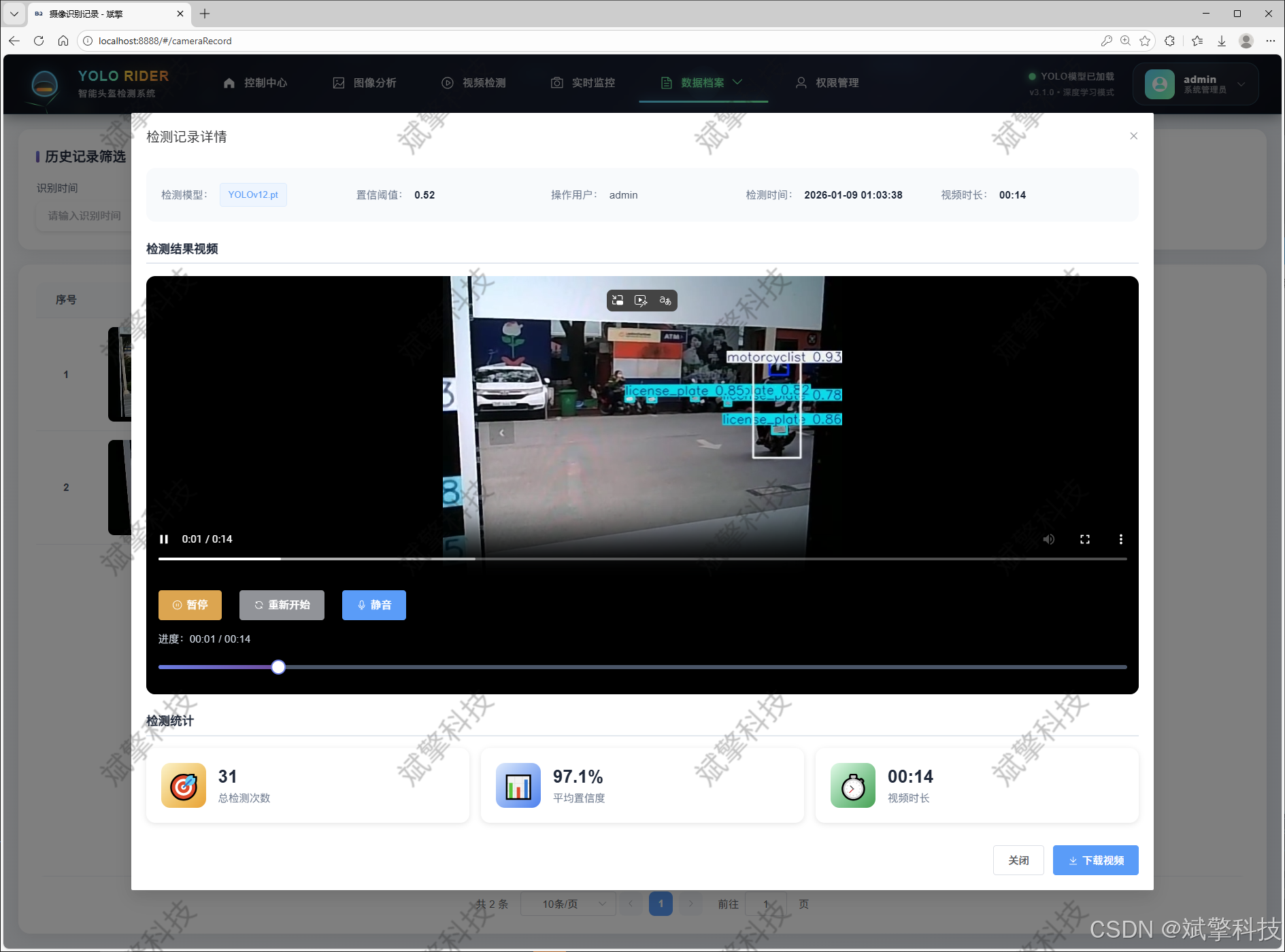Viewport: 1285px width, 952px height.
Task: Click the translate icon on video overlay
Action: (665, 301)
